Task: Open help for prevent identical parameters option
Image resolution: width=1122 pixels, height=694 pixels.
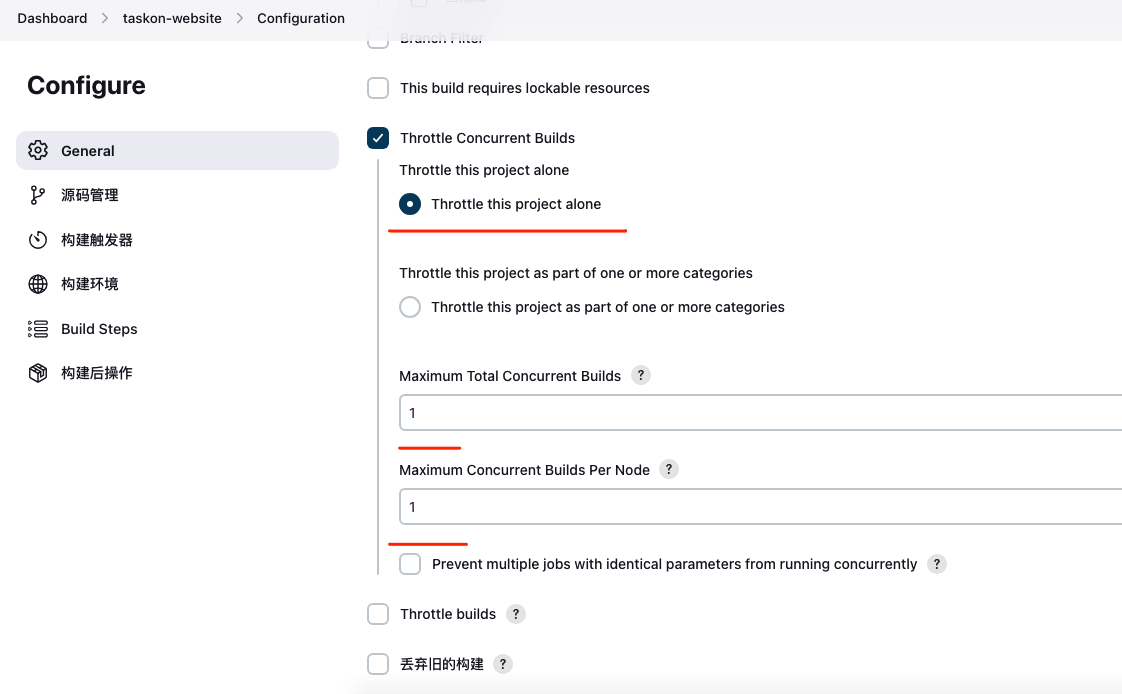Action: click(x=936, y=564)
